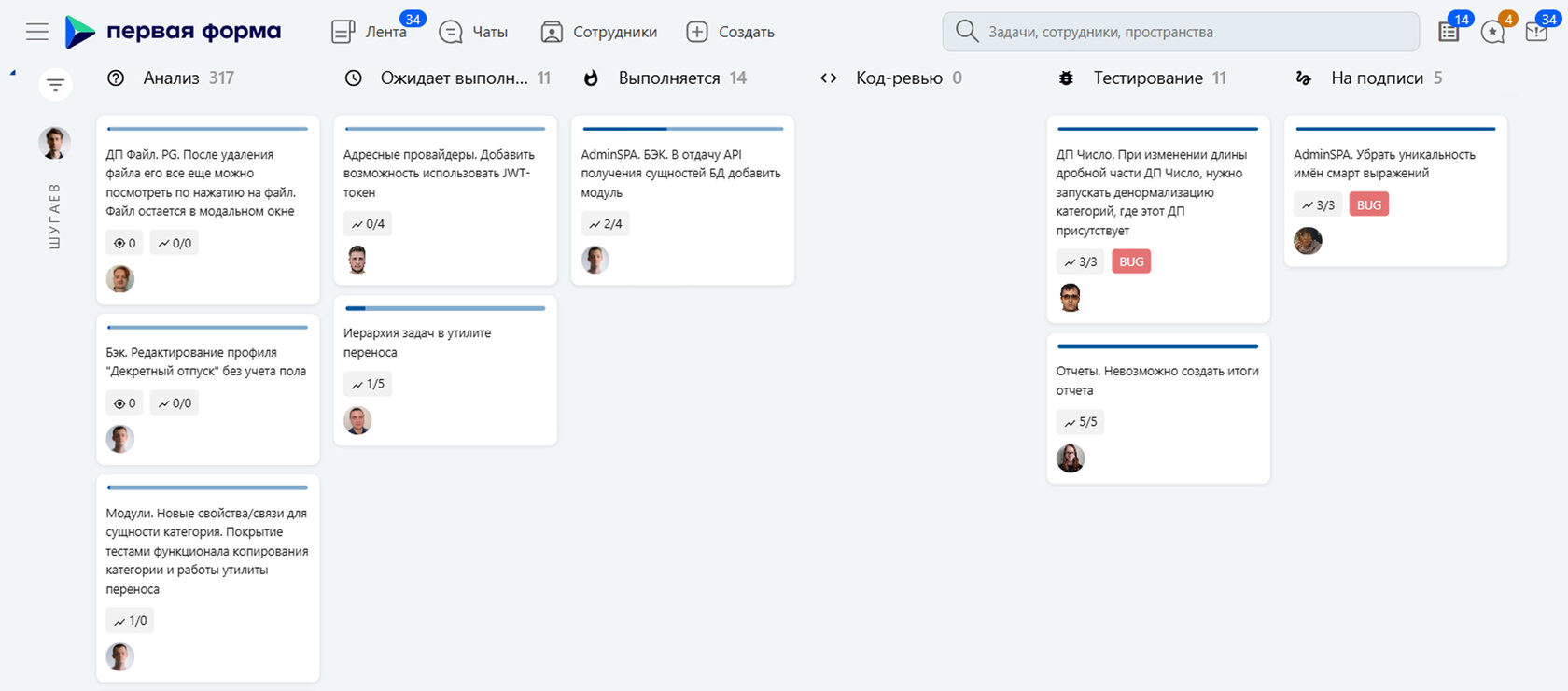Open the Сотрудники link
The width and height of the screenshot is (1568, 691).
(599, 32)
